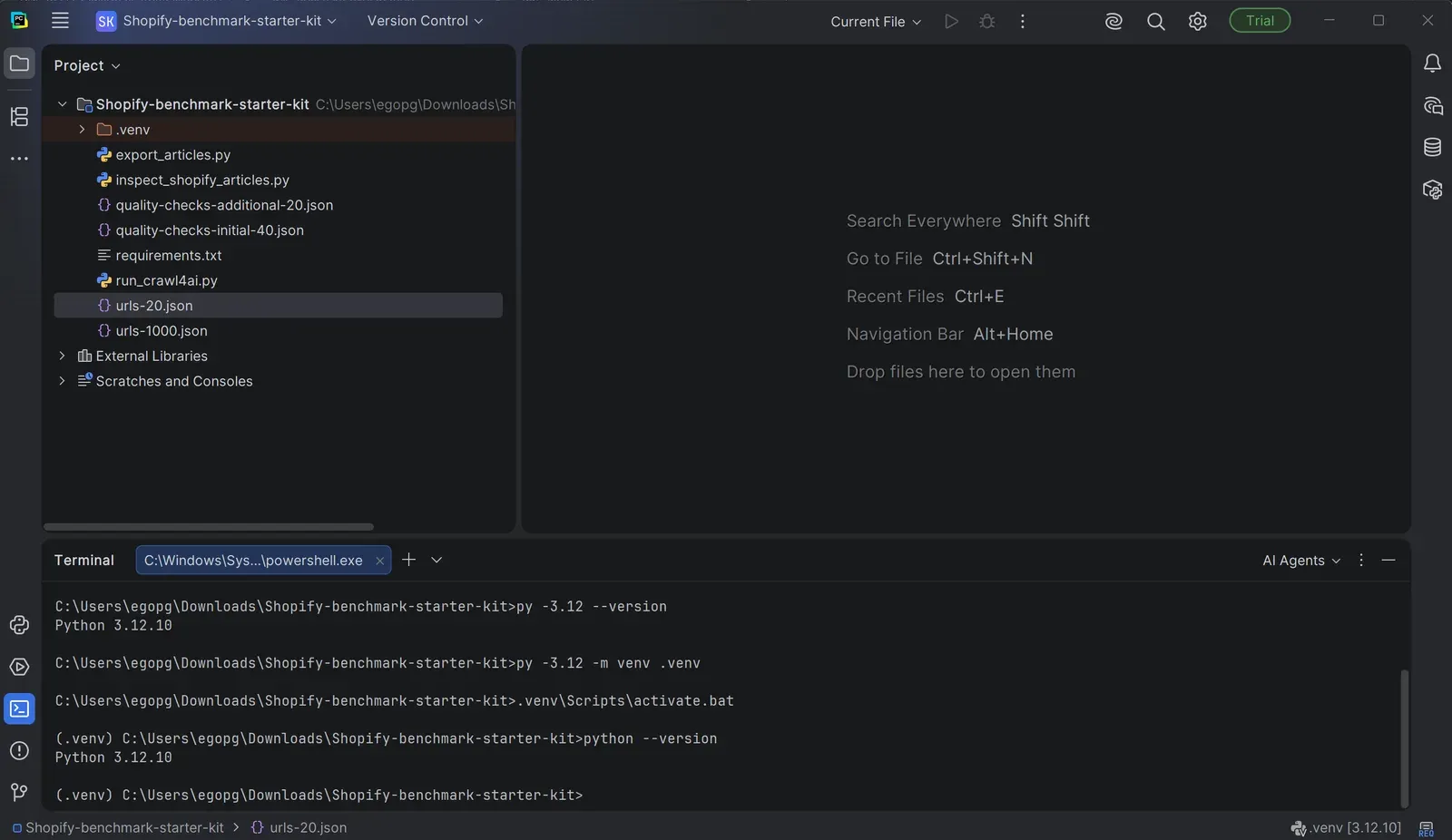Select export_articles.py in the project tree

(173, 155)
